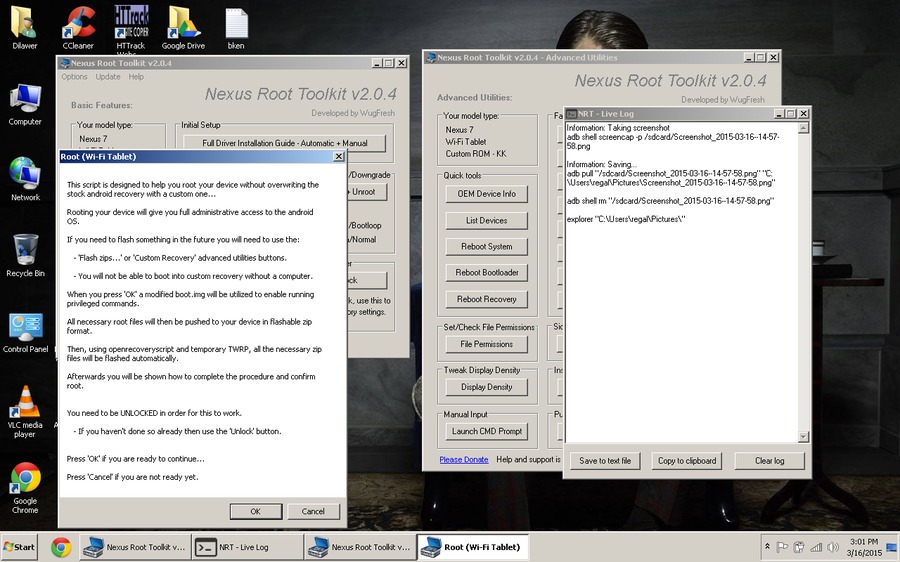
Task: Maximize the Advanced Utilities window
Action: pyautogui.click(x=761, y=57)
